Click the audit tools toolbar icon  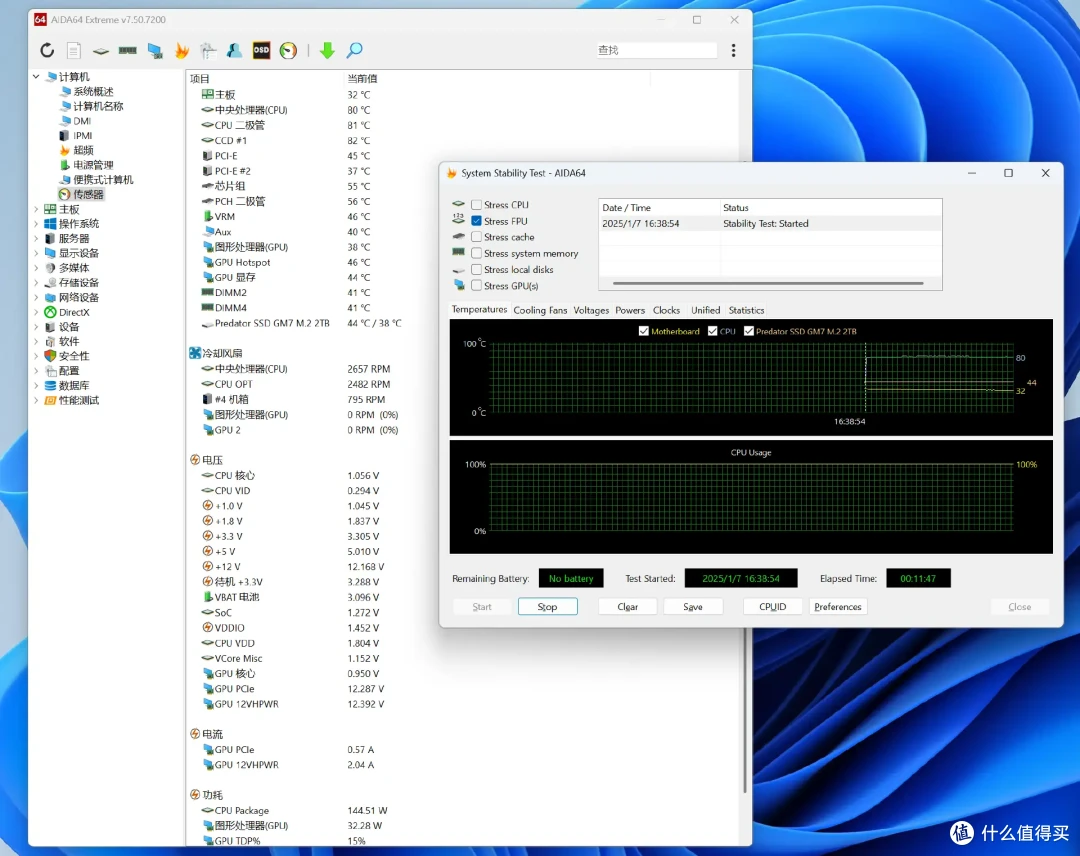208,50
